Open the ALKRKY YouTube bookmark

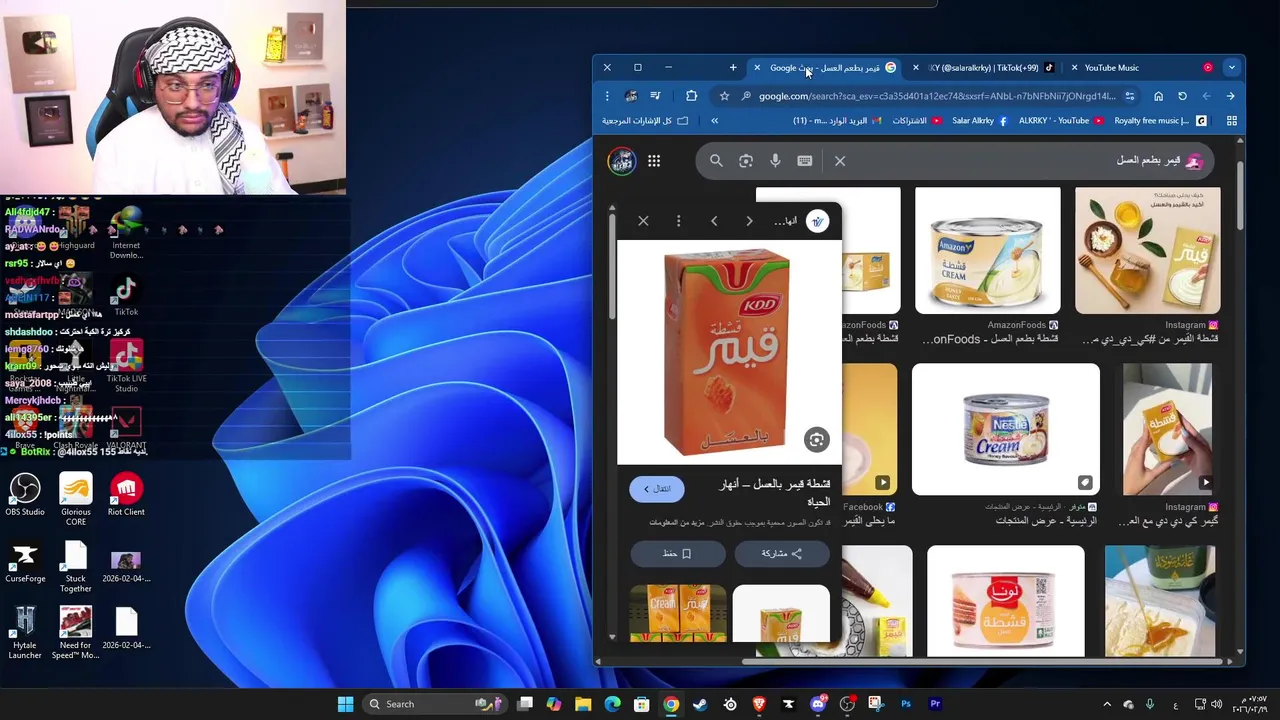point(1061,121)
